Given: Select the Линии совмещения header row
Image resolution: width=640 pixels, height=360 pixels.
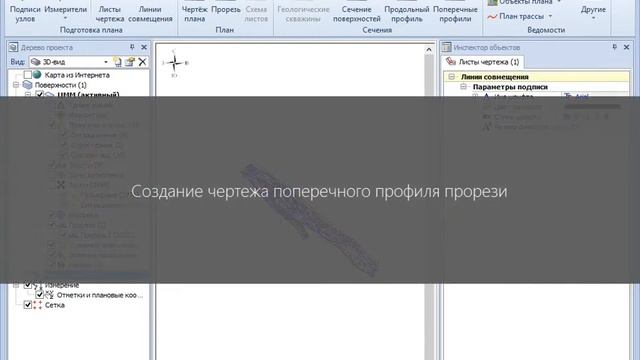Looking at the screenshot, I should (536, 77).
